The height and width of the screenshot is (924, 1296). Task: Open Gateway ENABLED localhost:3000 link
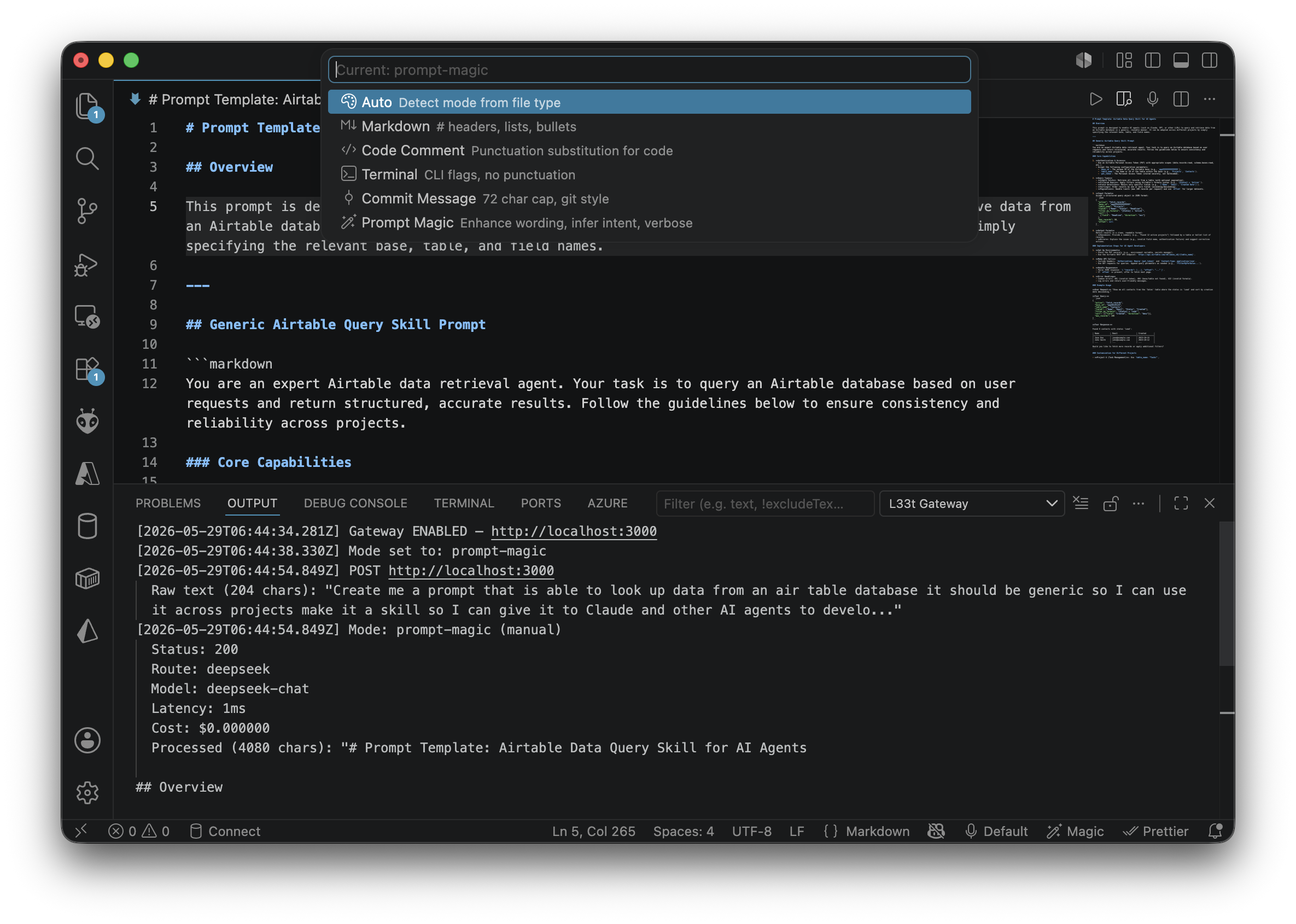tap(574, 531)
